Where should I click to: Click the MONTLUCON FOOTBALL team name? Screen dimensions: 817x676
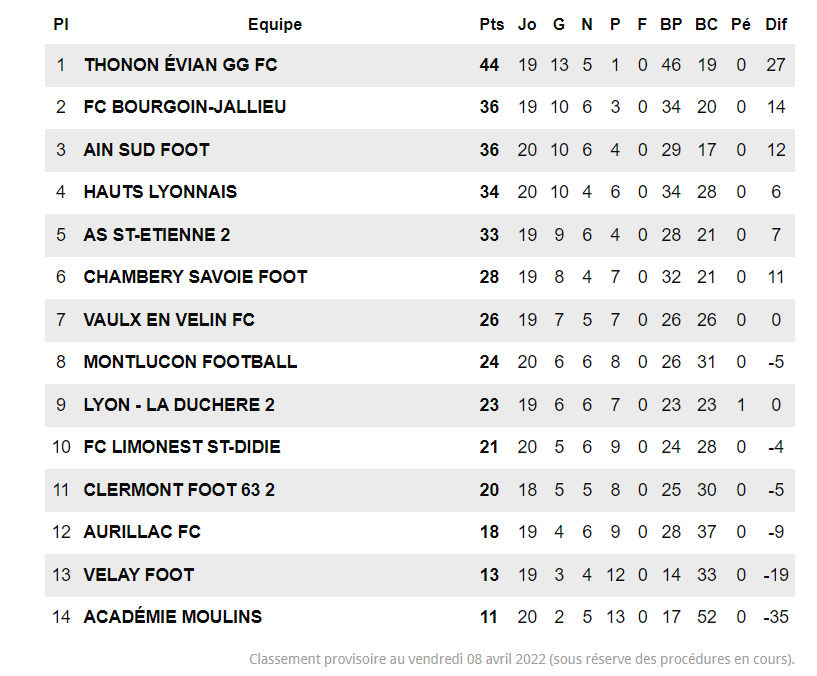tap(190, 362)
